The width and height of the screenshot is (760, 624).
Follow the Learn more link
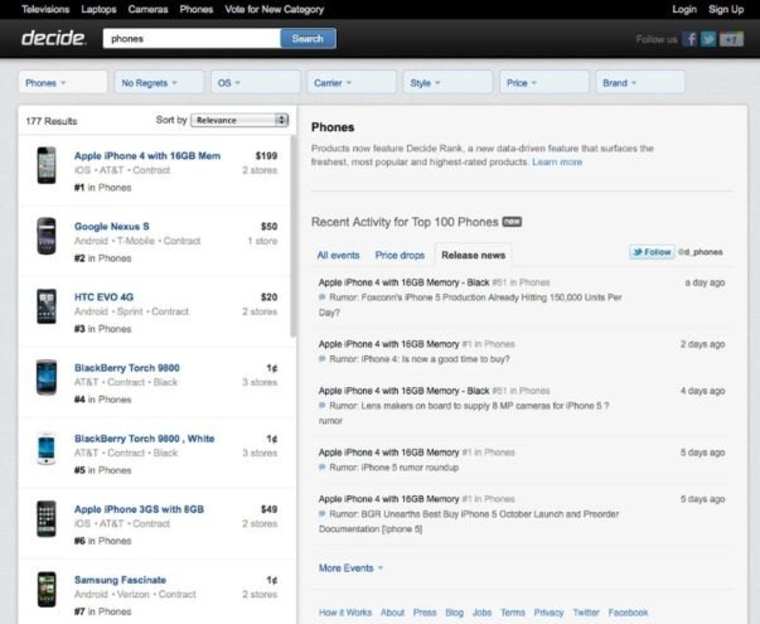(x=557, y=162)
